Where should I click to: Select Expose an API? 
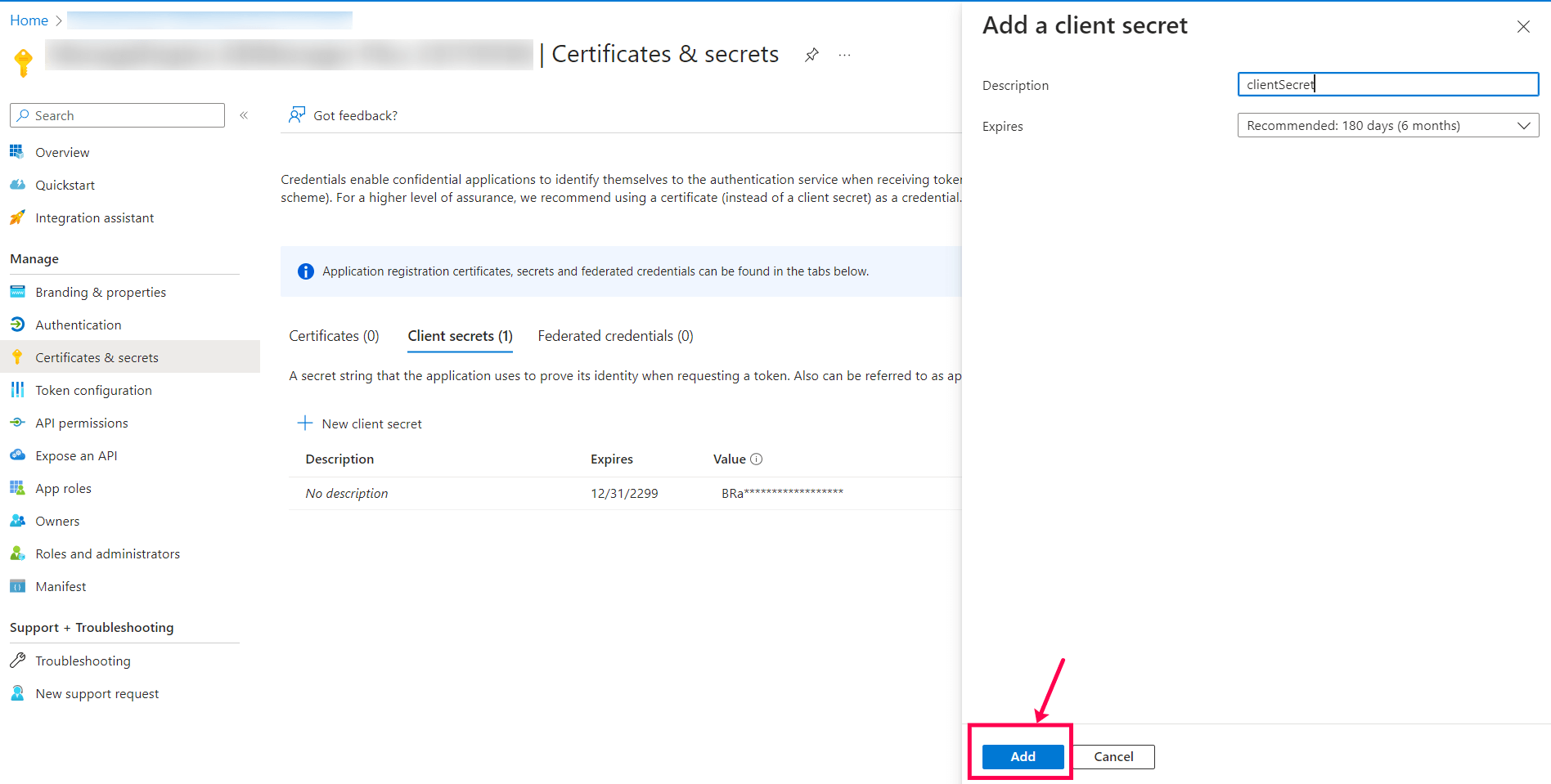click(75, 455)
